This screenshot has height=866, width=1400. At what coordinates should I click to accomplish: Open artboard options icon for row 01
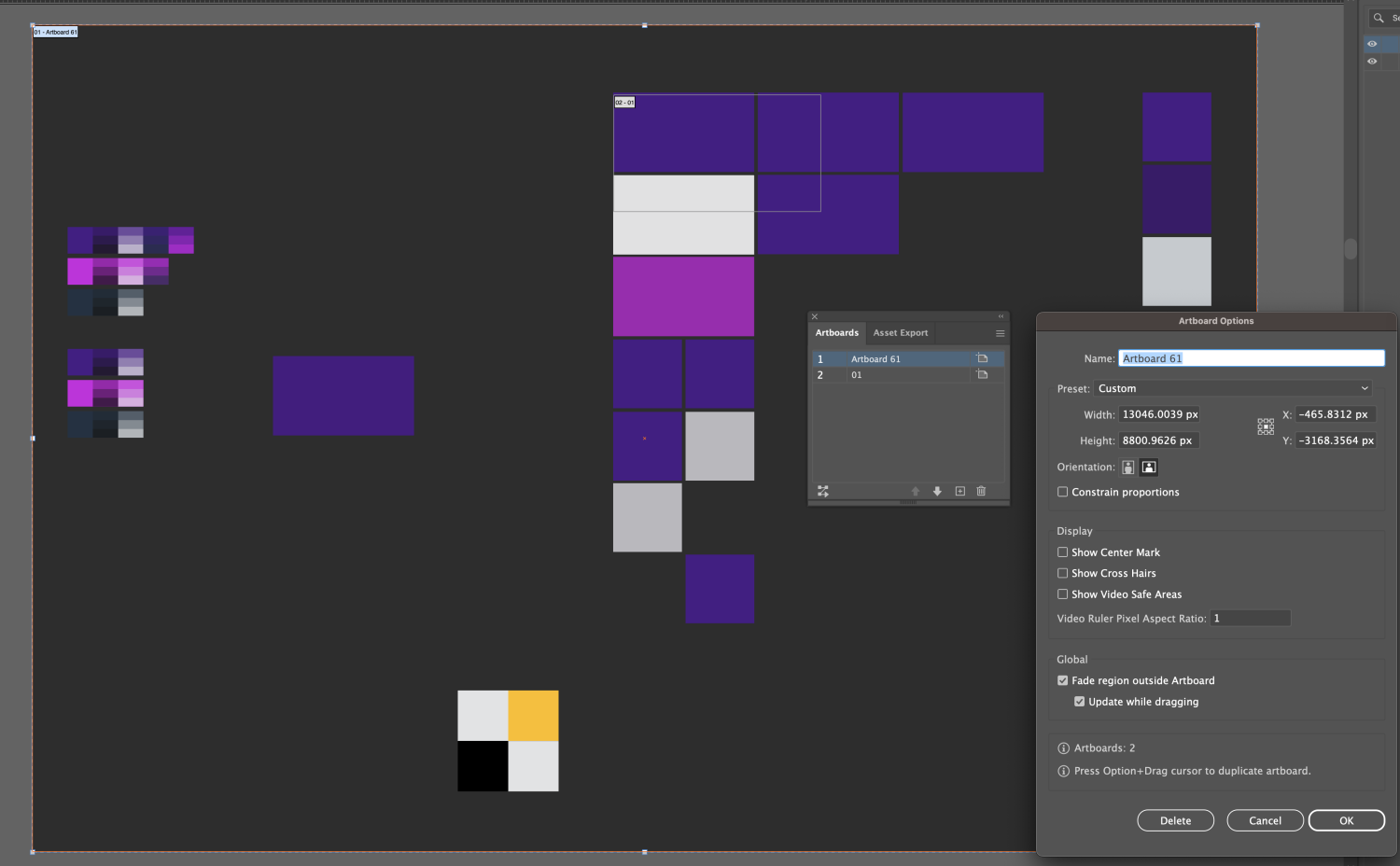pos(982,375)
